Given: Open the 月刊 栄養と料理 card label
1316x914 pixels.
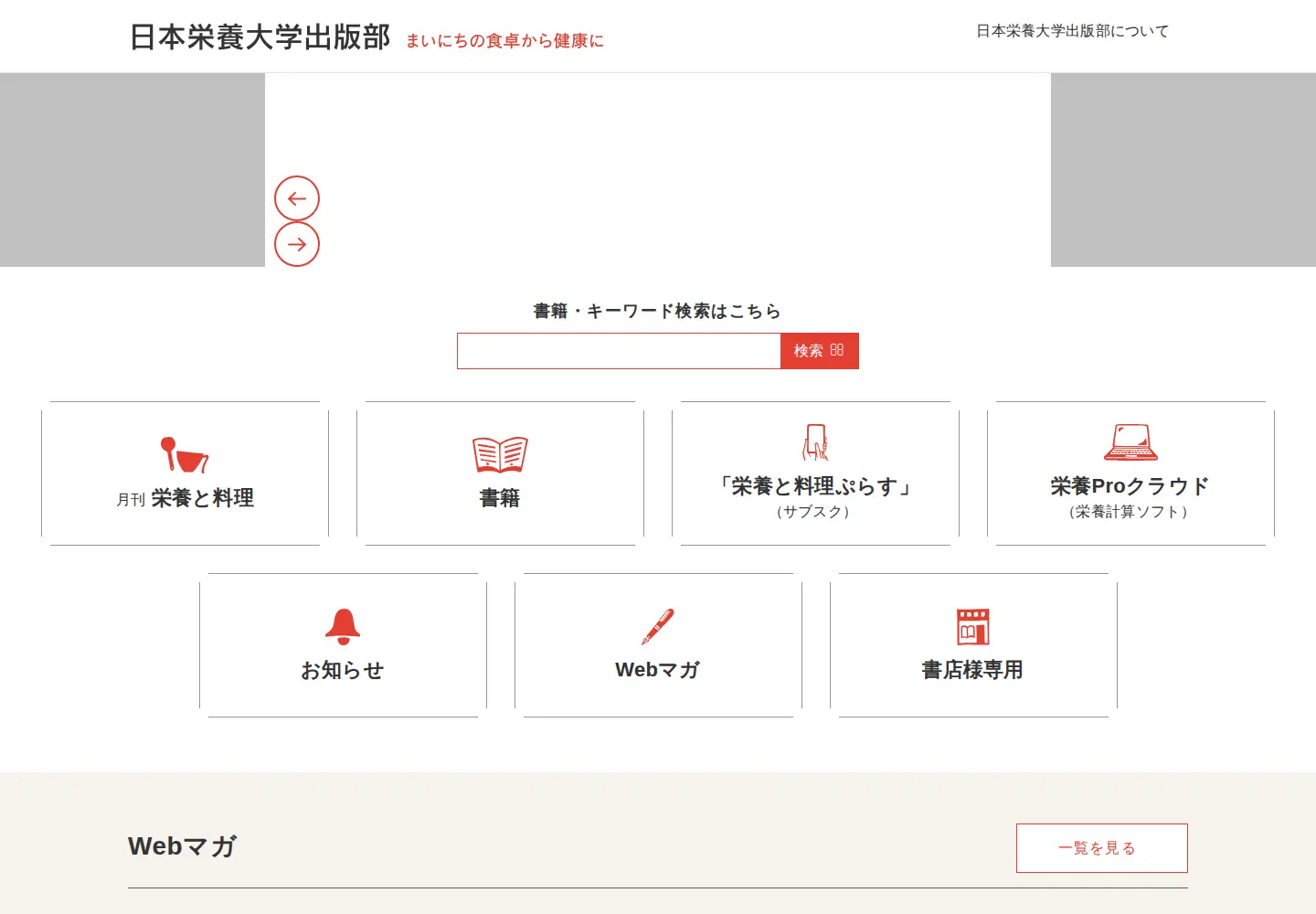Looking at the screenshot, I should 186,498.
